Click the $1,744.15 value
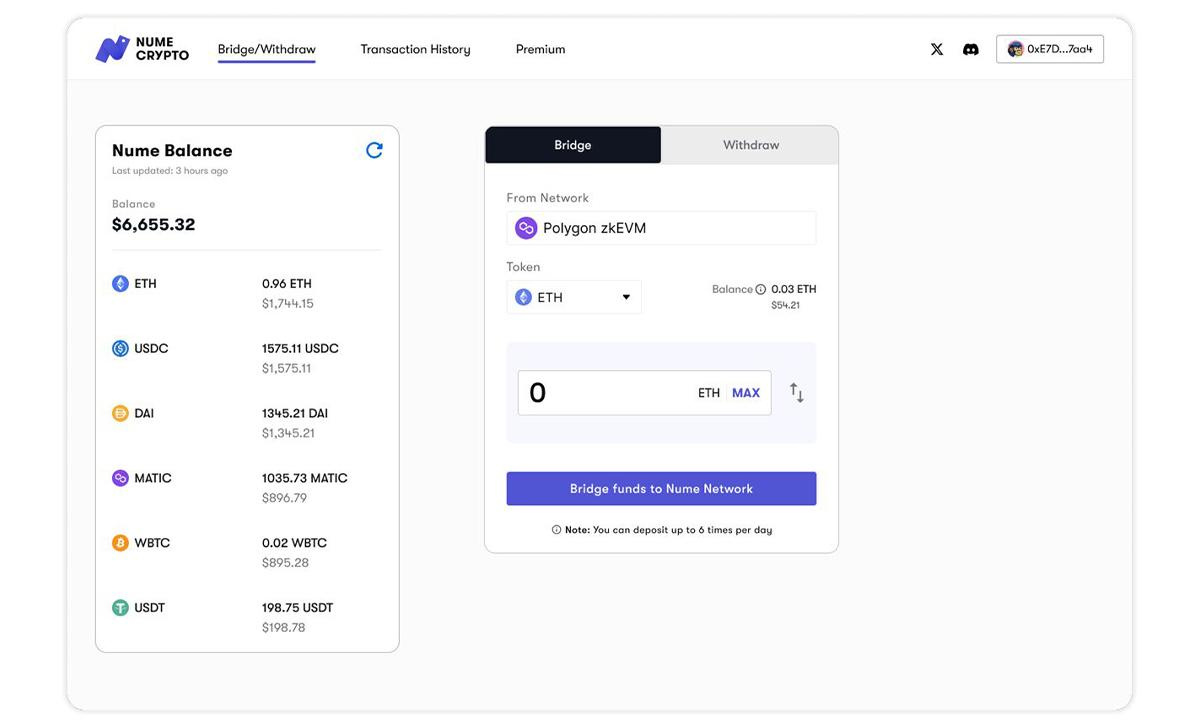 288,304
